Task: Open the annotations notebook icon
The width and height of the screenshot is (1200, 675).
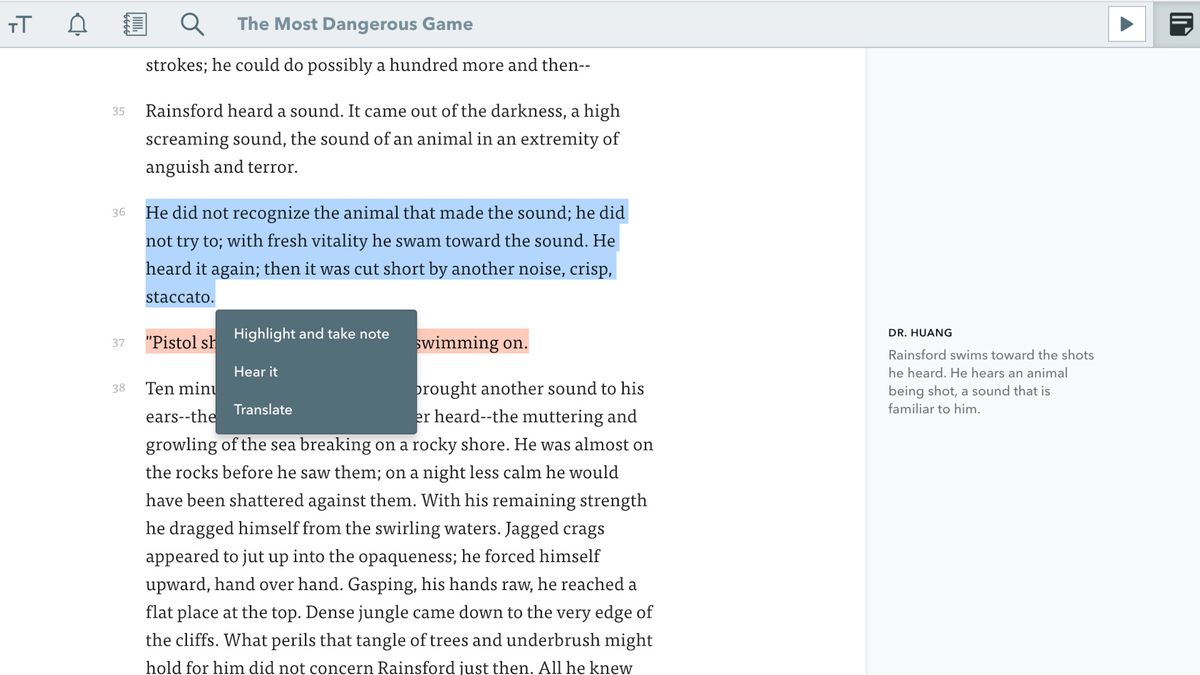Action: tap(135, 23)
